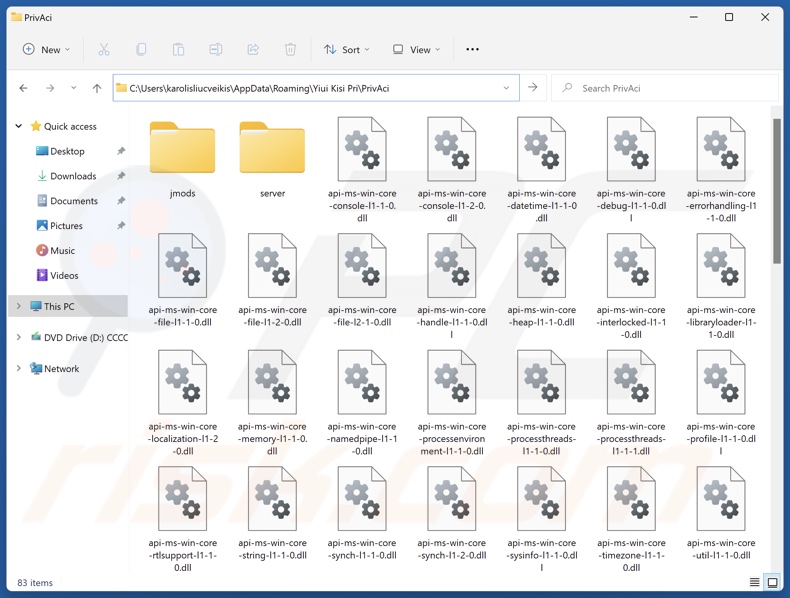Select api-ms-win-core-util-l1-1-0.dll file icon

click(721, 498)
